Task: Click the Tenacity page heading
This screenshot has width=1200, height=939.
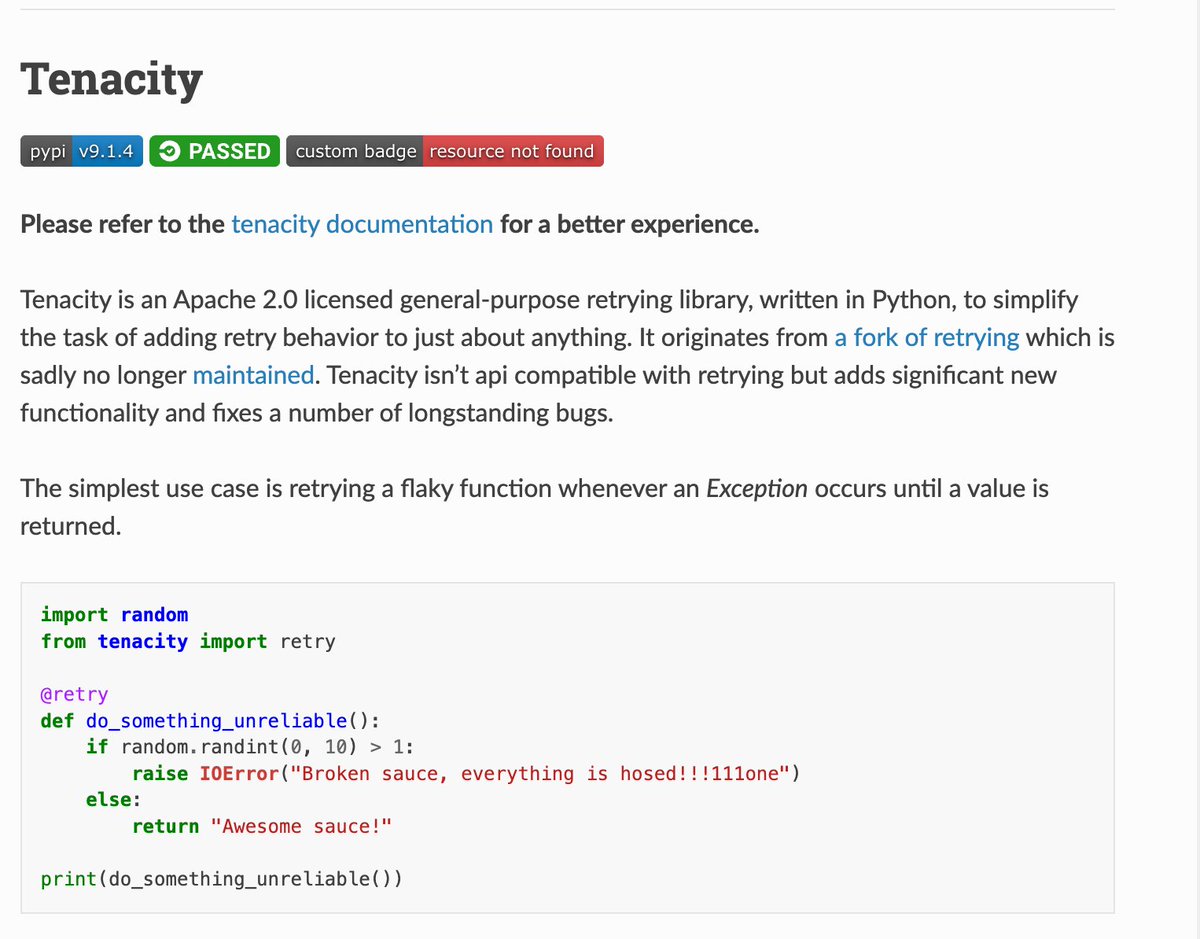Action: pyautogui.click(x=111, y=80)
